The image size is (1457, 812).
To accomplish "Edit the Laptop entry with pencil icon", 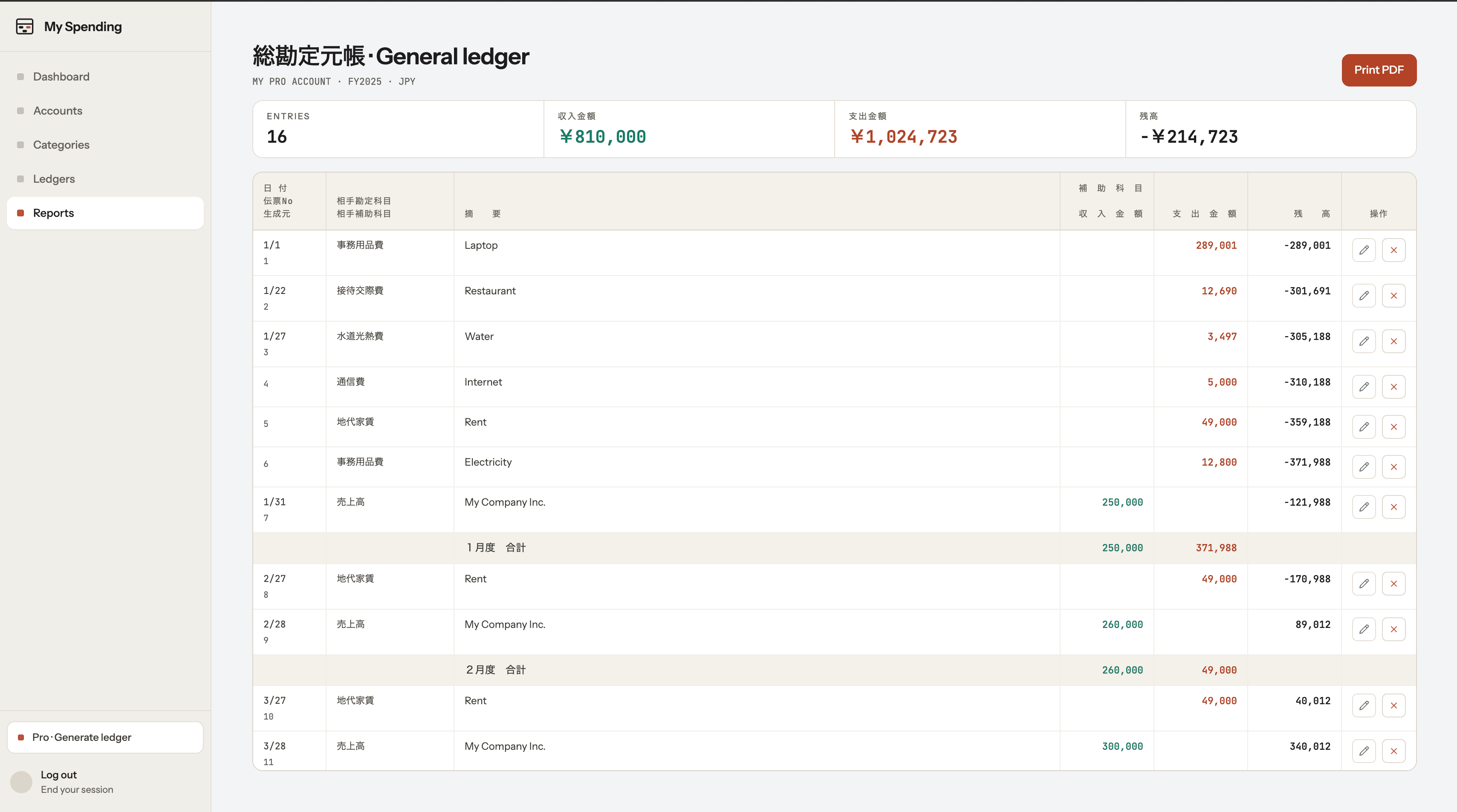I will [x=1364, y=250].
